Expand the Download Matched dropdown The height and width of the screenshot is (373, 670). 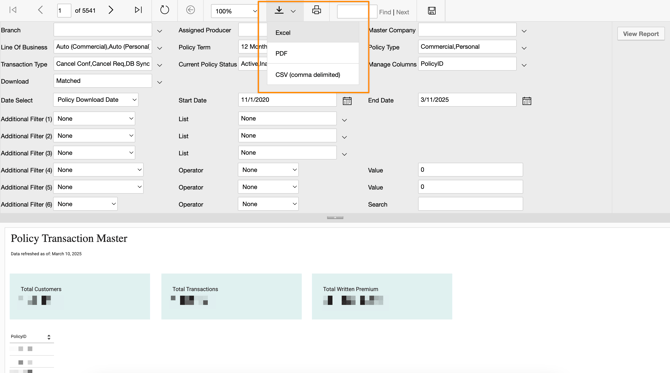pos(159,82)
